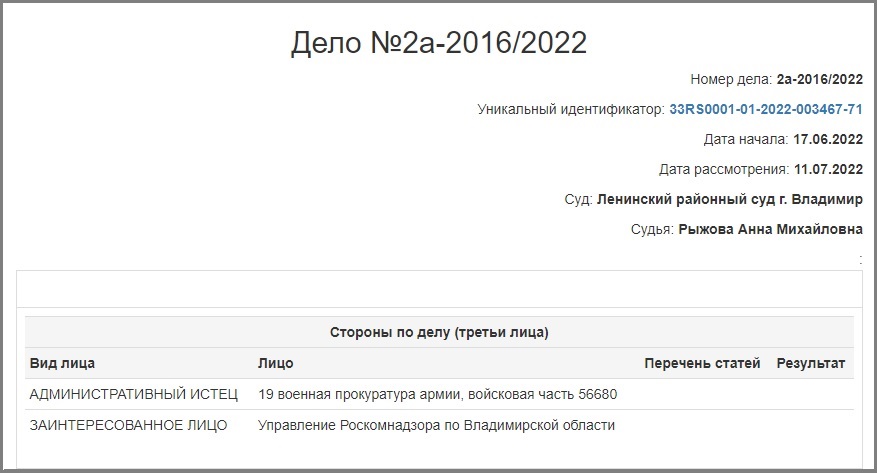Click the empty panel above the parties table

[439, 289]
